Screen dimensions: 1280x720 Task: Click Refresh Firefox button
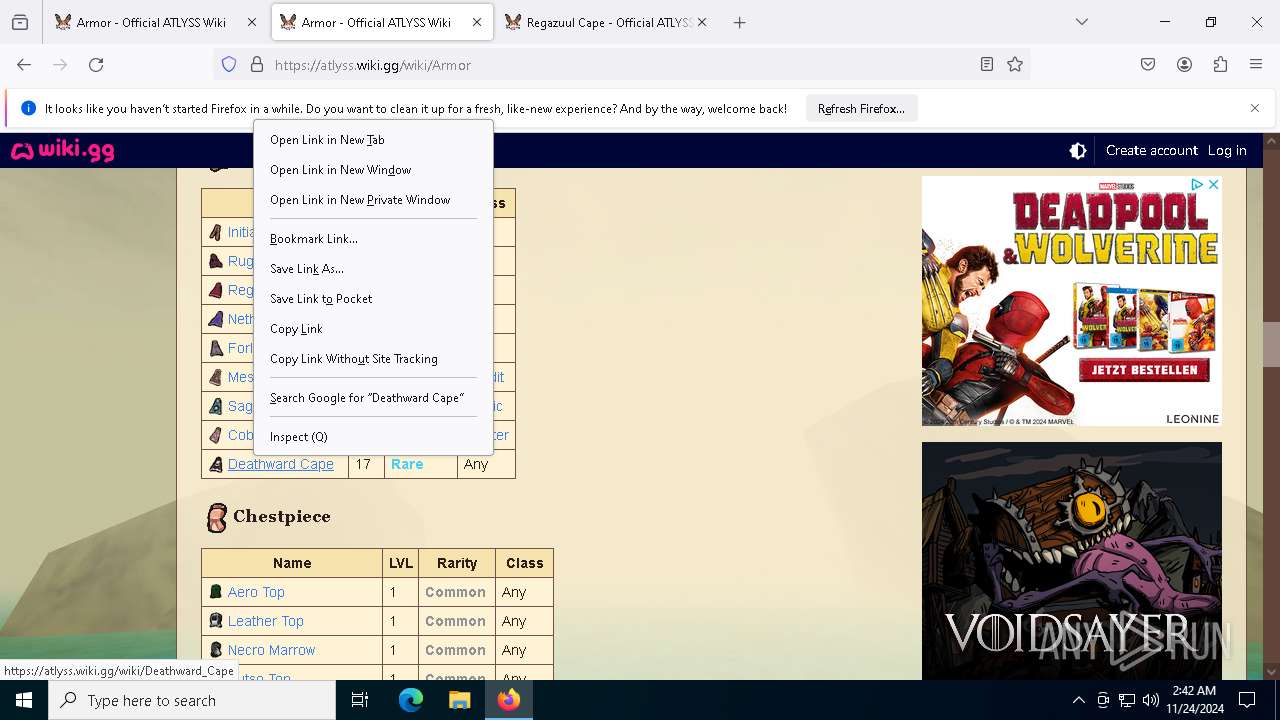pos(861,108)
